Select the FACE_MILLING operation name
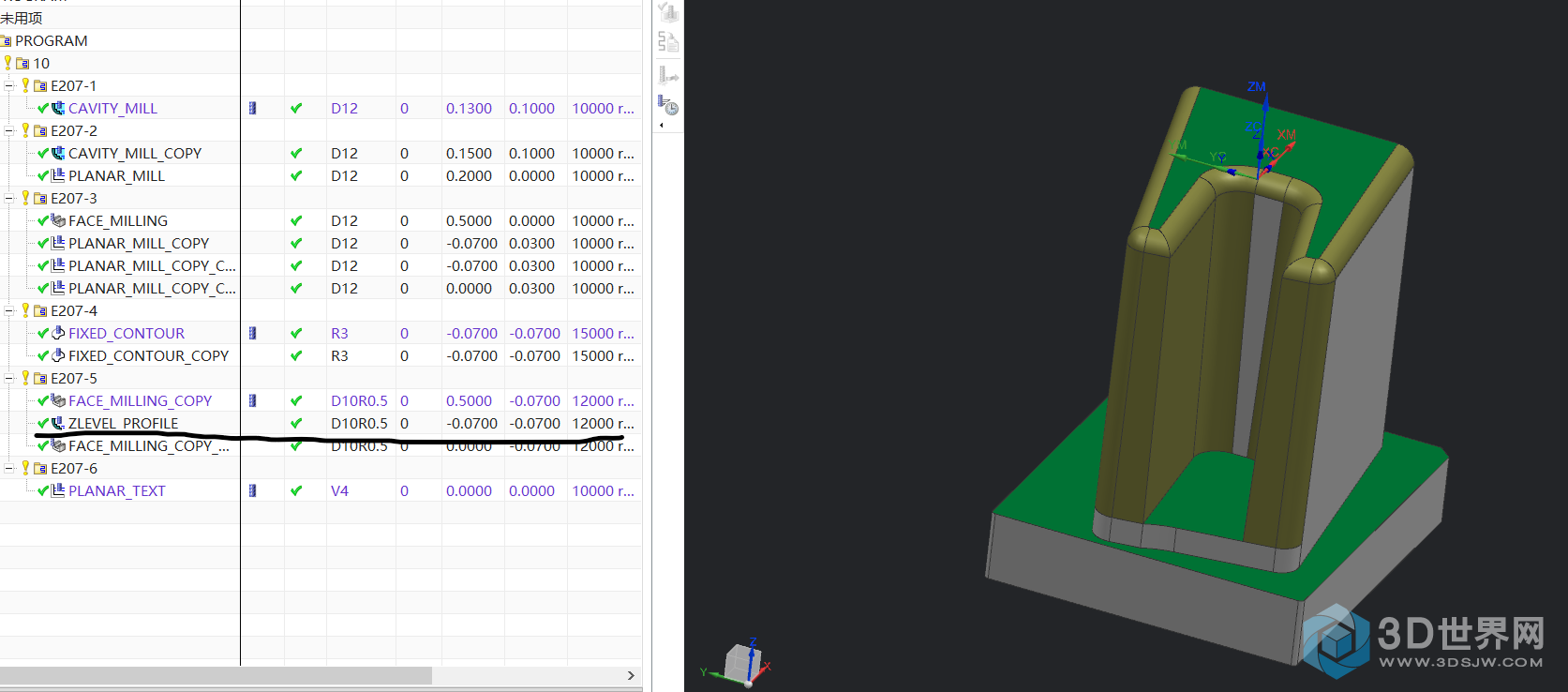This screenshot has height=692, width=1568. tap(118, 220)
